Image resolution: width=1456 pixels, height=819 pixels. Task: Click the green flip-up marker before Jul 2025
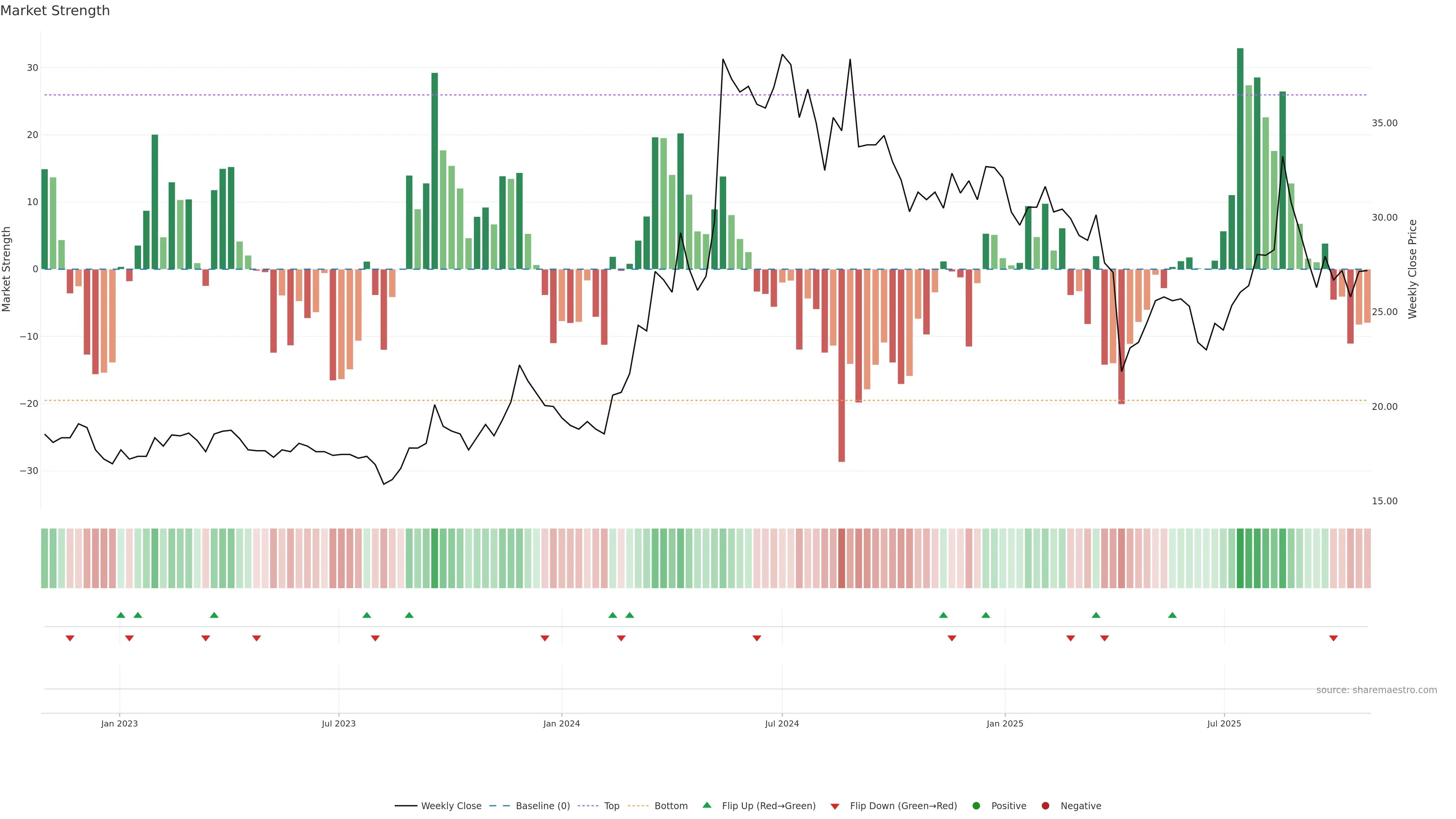point(1172,615)
